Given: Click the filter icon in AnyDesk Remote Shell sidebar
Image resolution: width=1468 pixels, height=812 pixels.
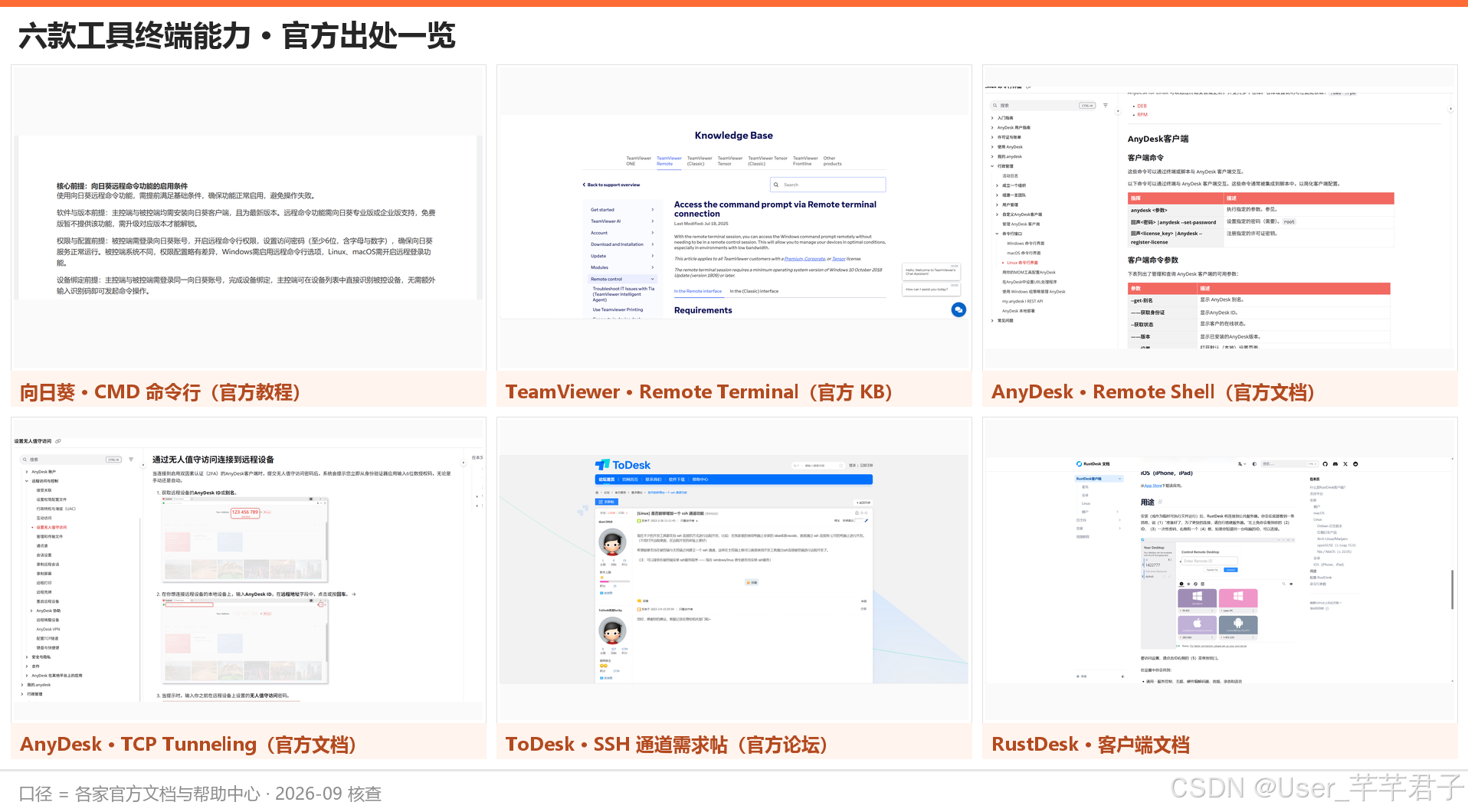Looking at the screenshot, I should 1106,105.
